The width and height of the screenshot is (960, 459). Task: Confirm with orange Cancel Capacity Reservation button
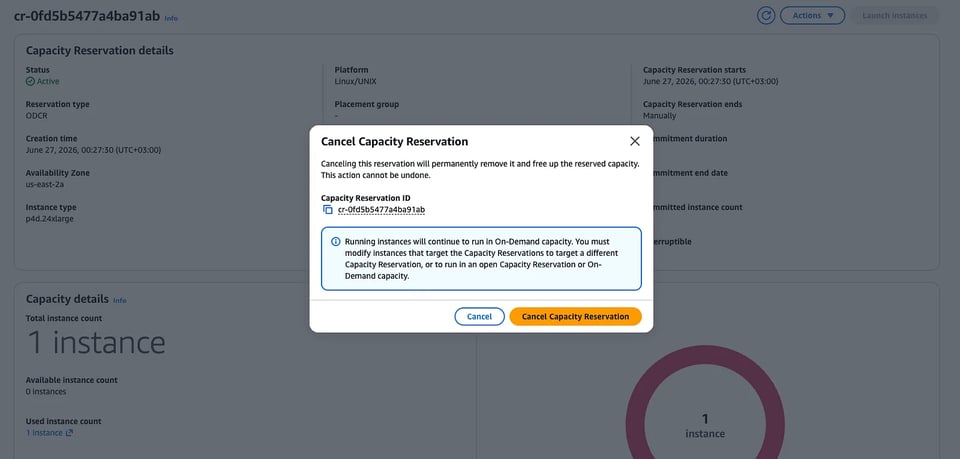(x=576, y=316)
